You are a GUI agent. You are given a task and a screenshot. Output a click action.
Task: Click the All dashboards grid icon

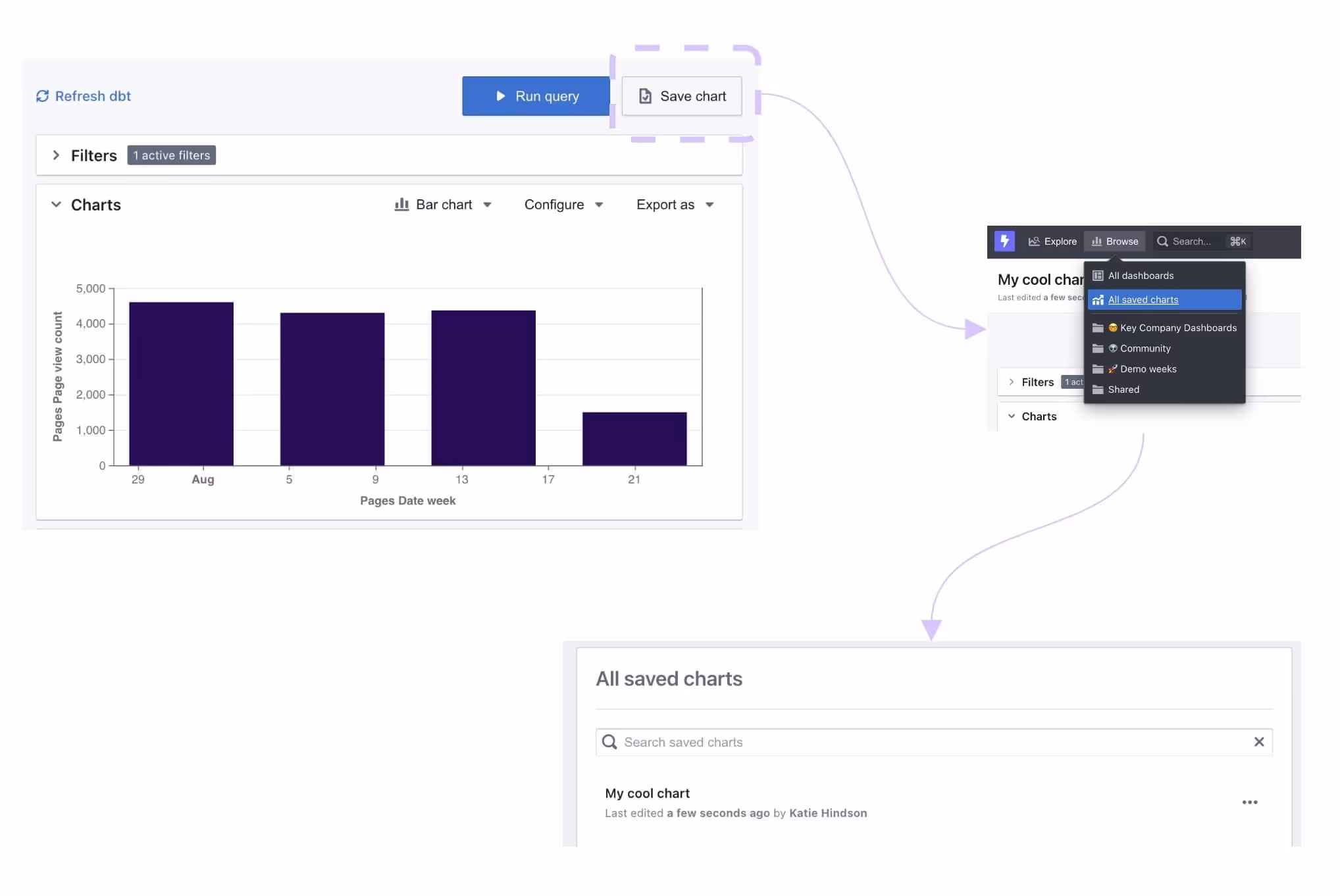click(x=1098, y=276)
